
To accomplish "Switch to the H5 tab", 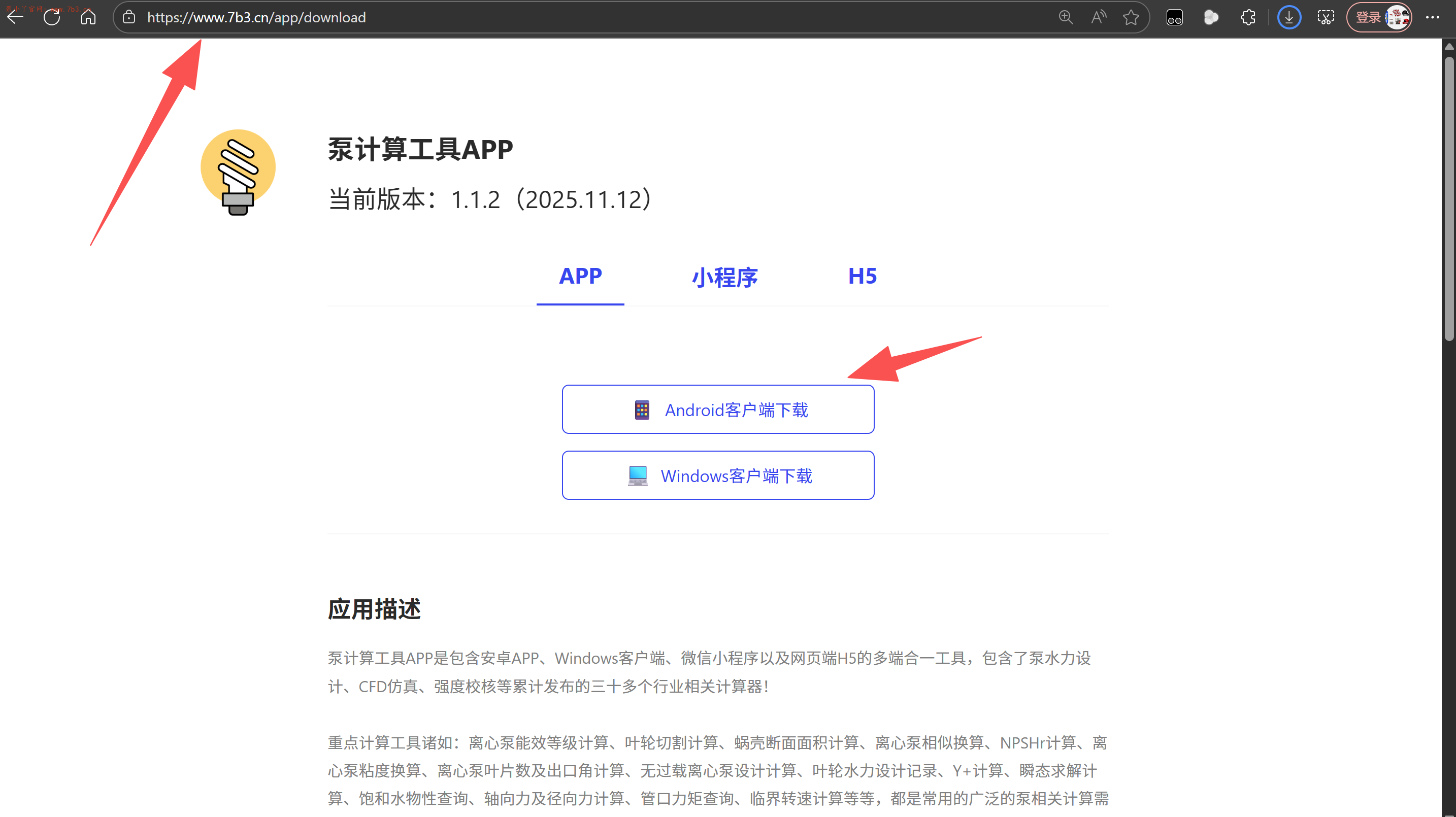I will 862,276.
